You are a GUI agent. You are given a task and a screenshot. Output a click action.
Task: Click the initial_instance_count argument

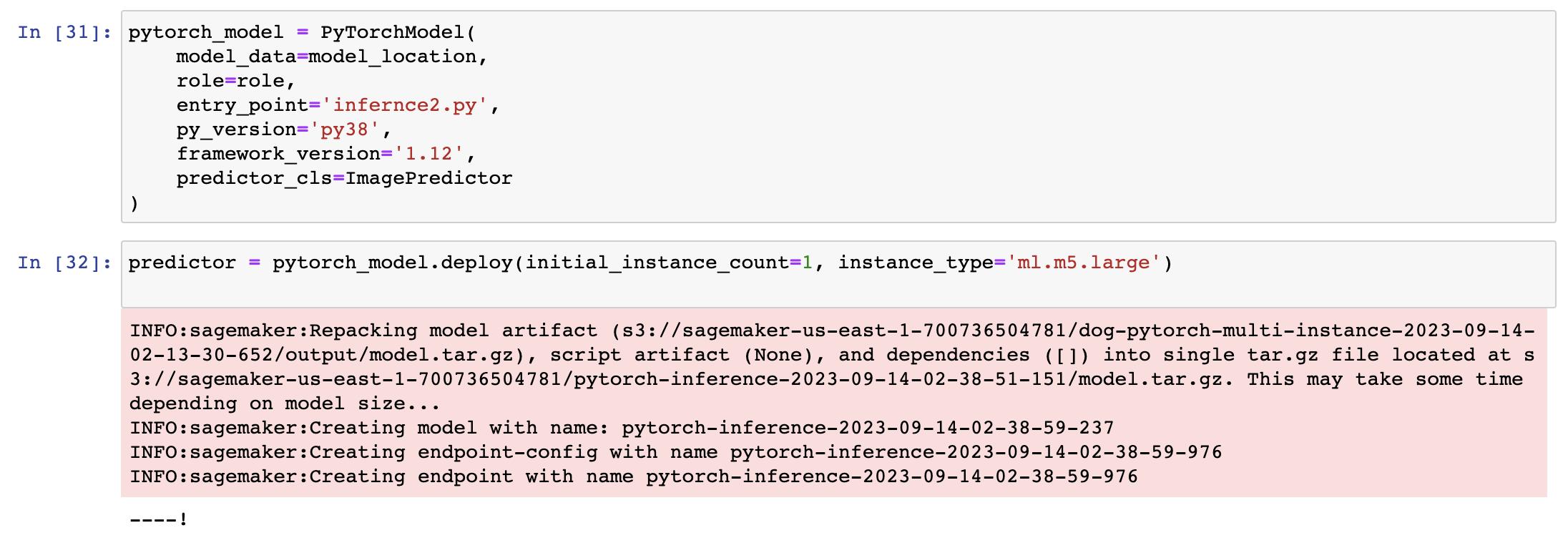pos(670,263)
